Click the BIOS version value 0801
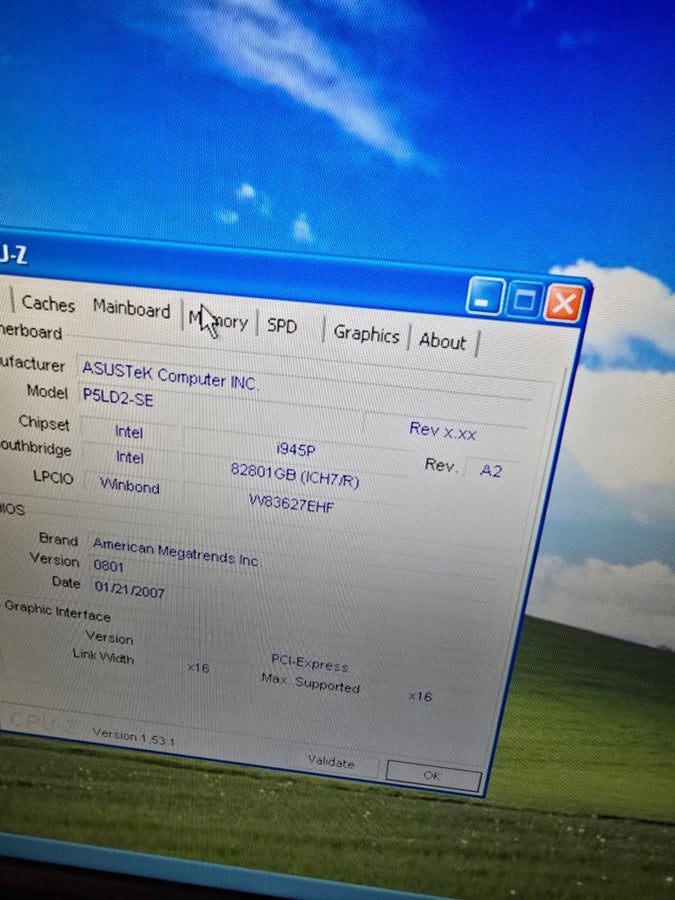675x900 pixels. pos(108,565)
